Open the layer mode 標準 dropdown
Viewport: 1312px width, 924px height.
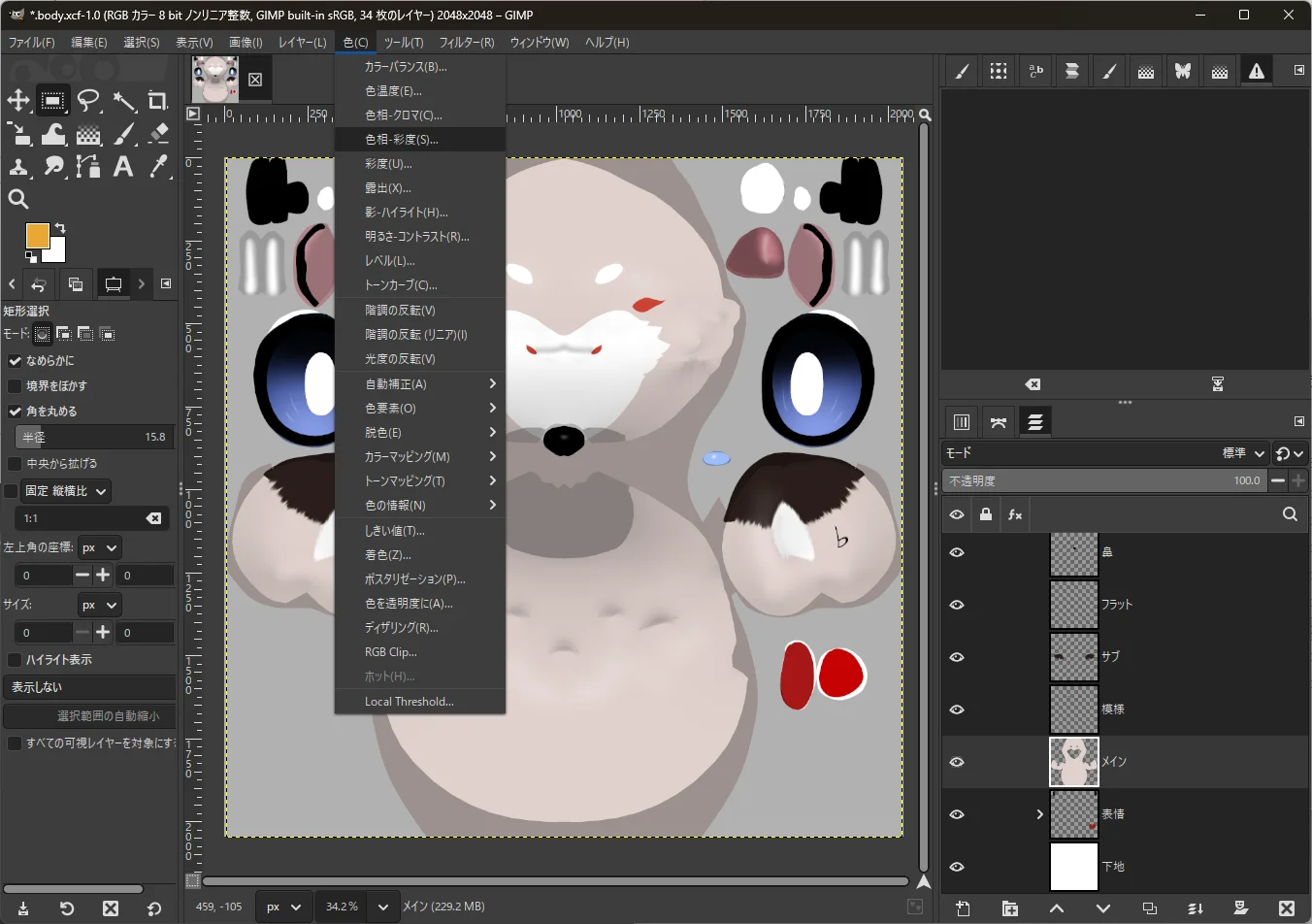click(1245, 453)
